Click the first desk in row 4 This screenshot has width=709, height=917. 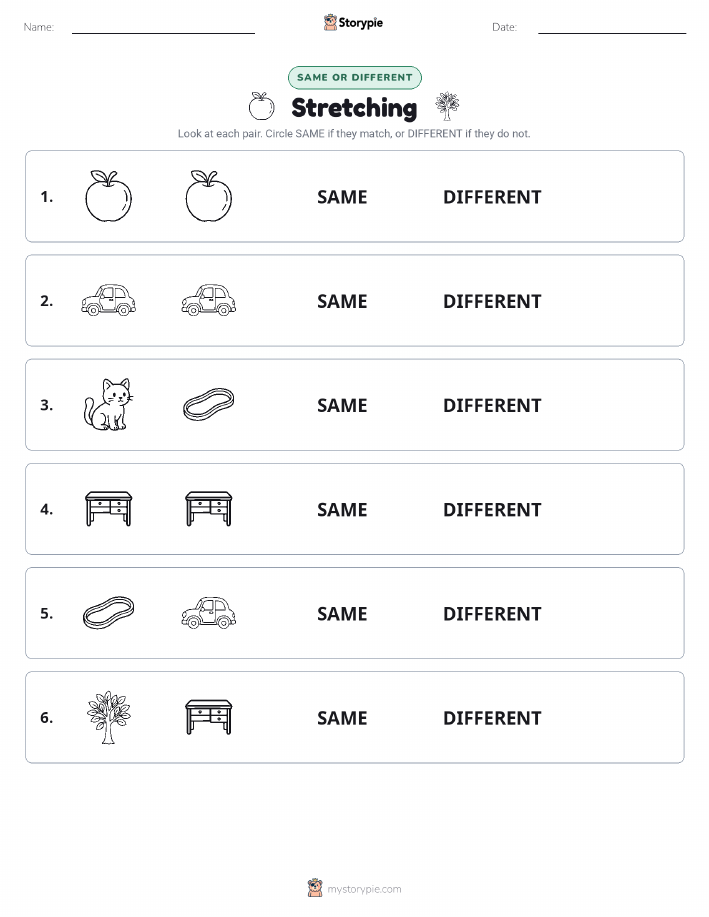[x=108, y=509]
